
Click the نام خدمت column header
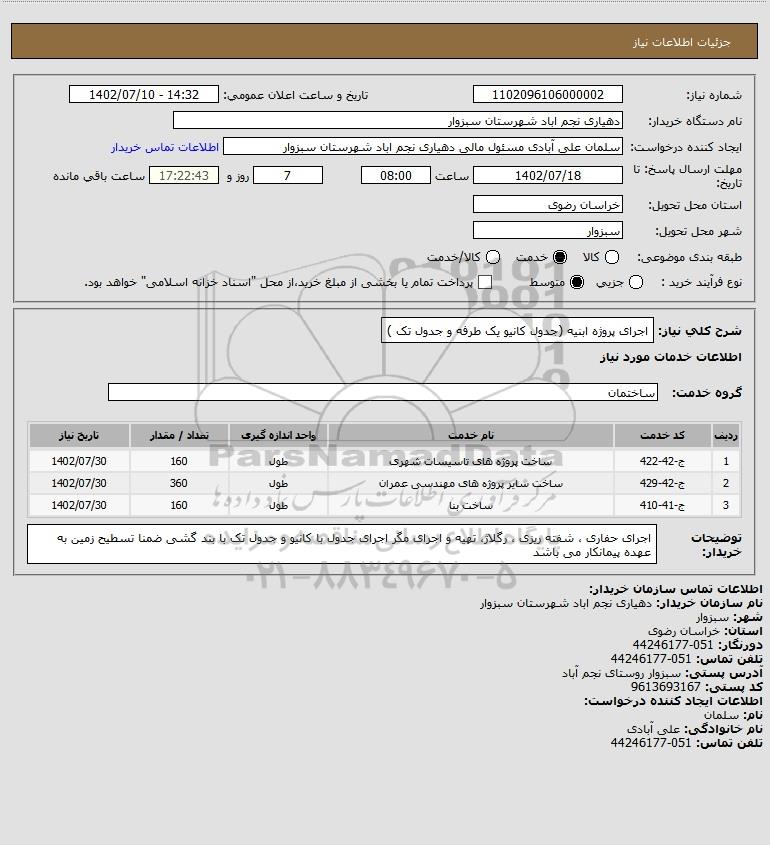click(x=470, y=435)
